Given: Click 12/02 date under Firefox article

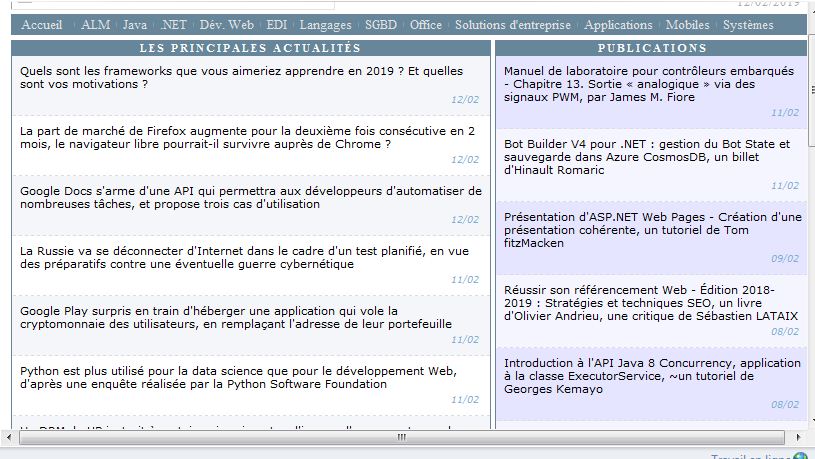Looking at the screenshot, I should pyautogui.click(x=465, y=160).
